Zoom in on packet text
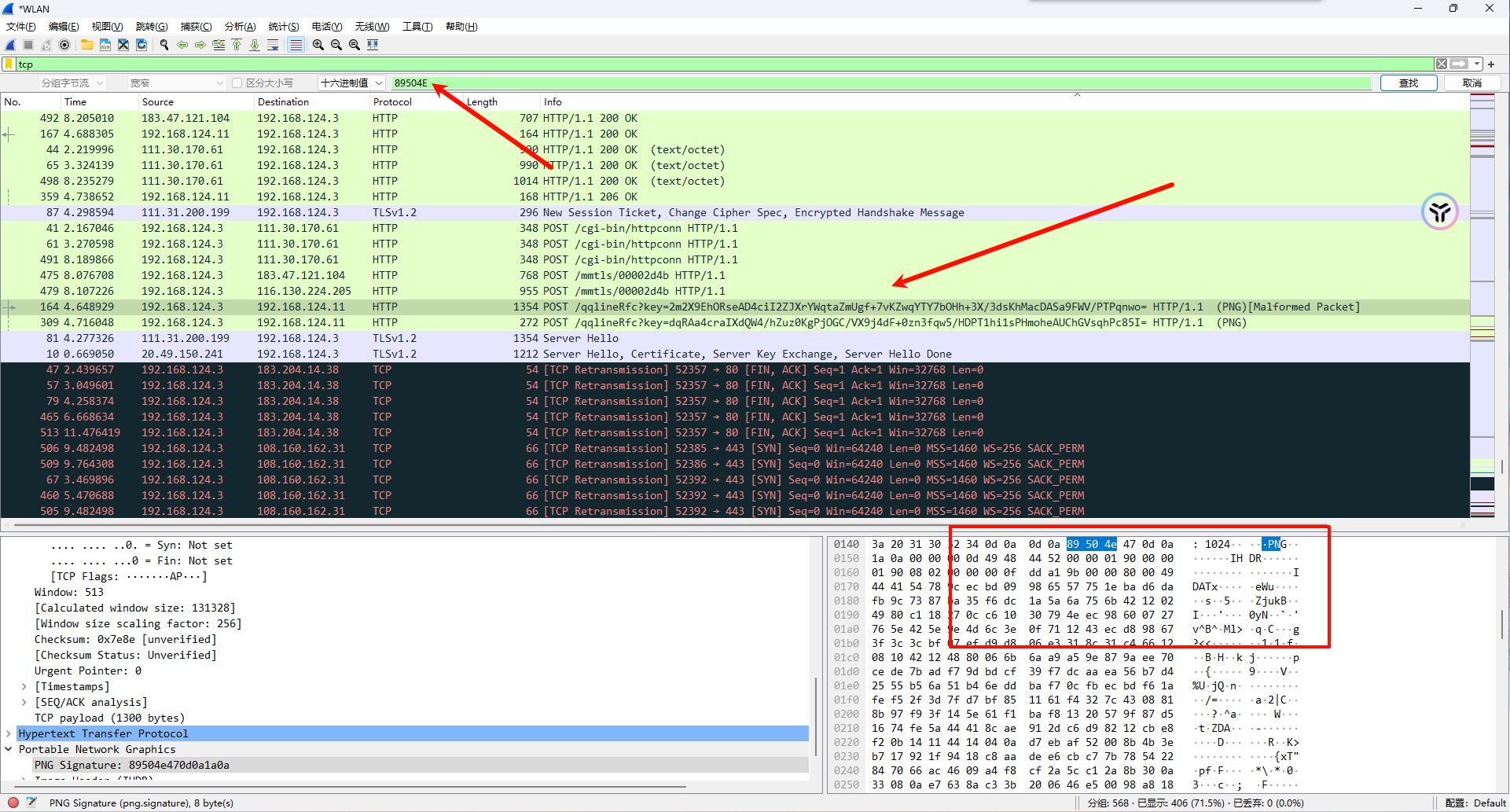This screenshot has width=1510, height=812. (318, 45)
